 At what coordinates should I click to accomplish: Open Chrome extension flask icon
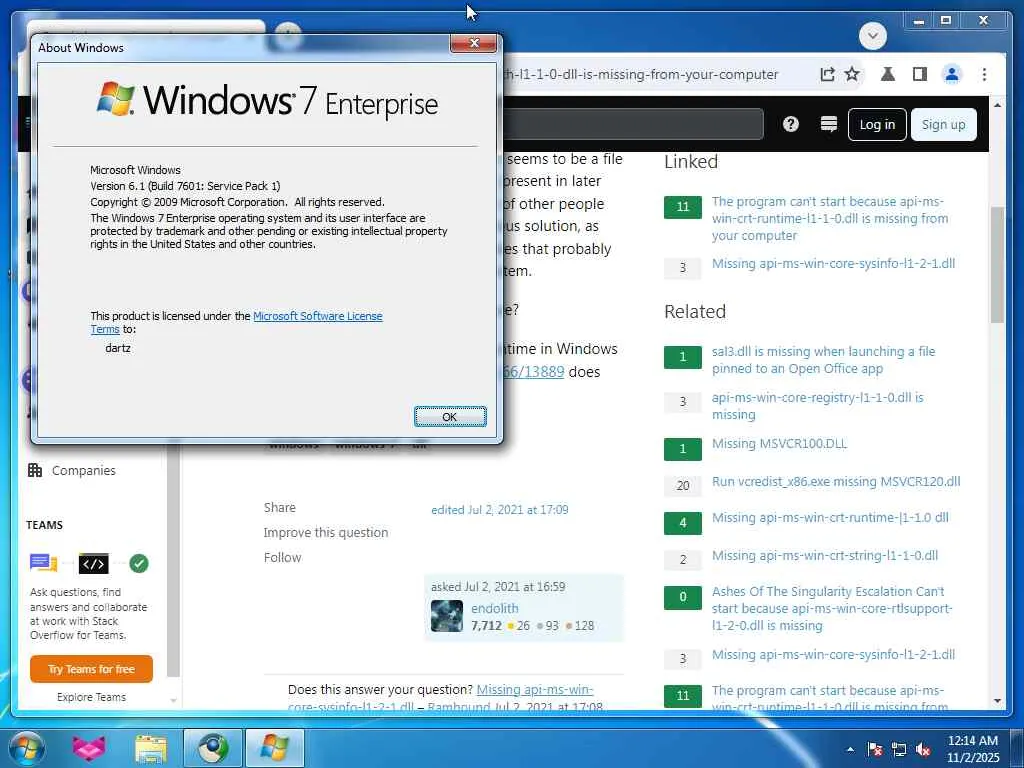point(888,74)
